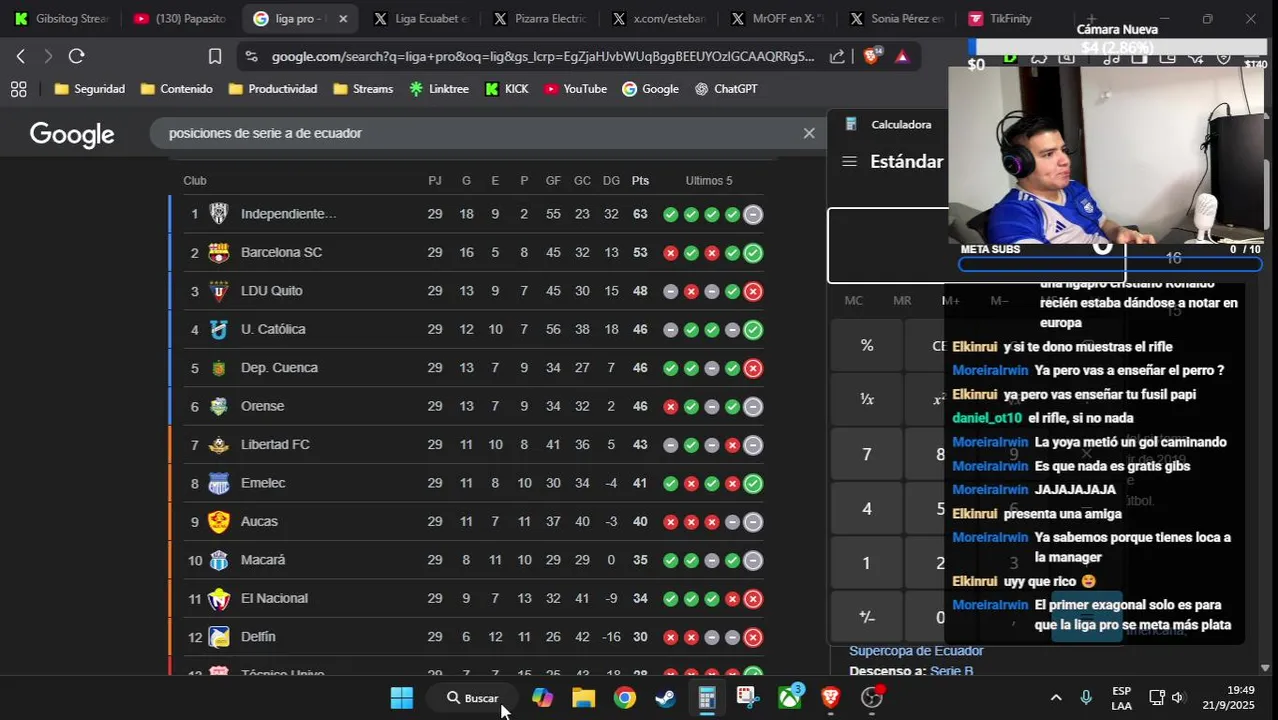Switch to the Sonia Pérez tab
The height and width of the screenshot is (720, 1278).
(x=896, y=19)
